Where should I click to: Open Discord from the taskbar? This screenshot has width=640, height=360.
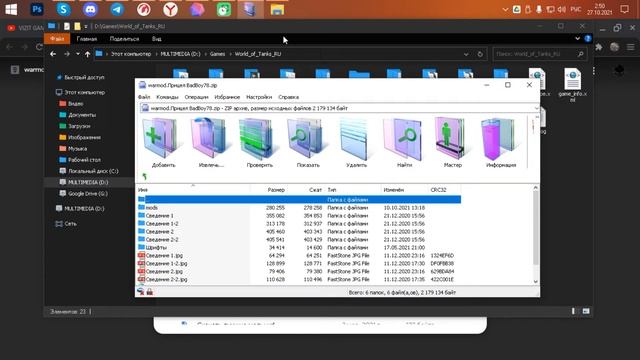[x=90, y=9]
